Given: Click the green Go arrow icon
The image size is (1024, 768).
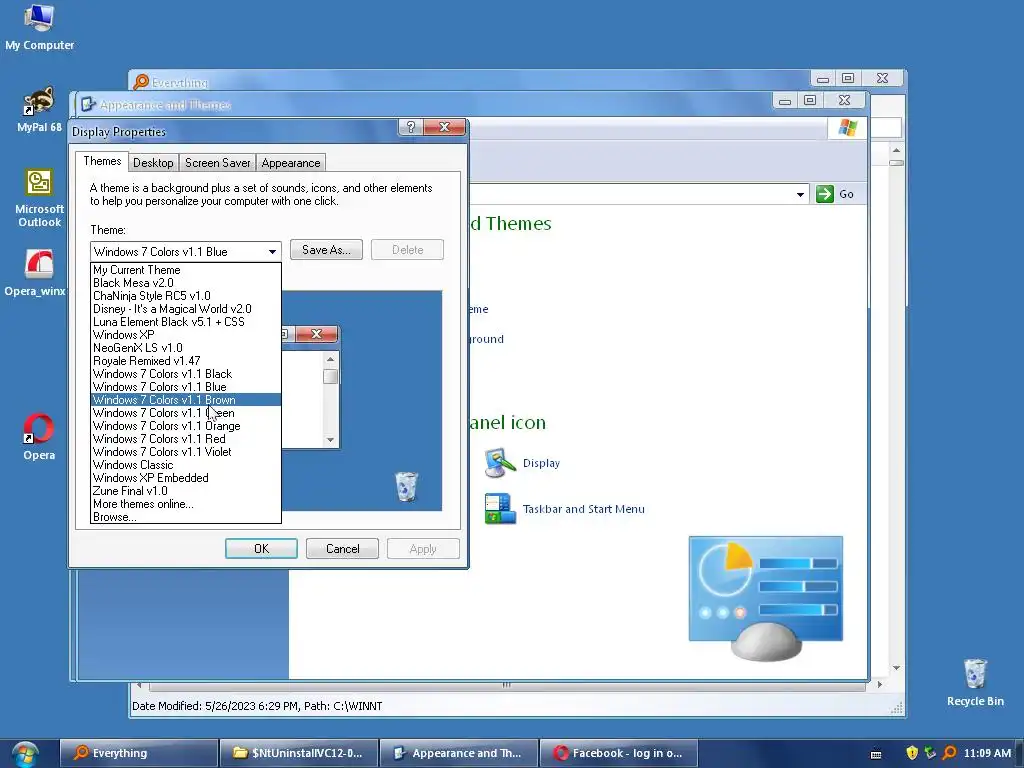Looking at the screenshot, I should click(825, 194).
